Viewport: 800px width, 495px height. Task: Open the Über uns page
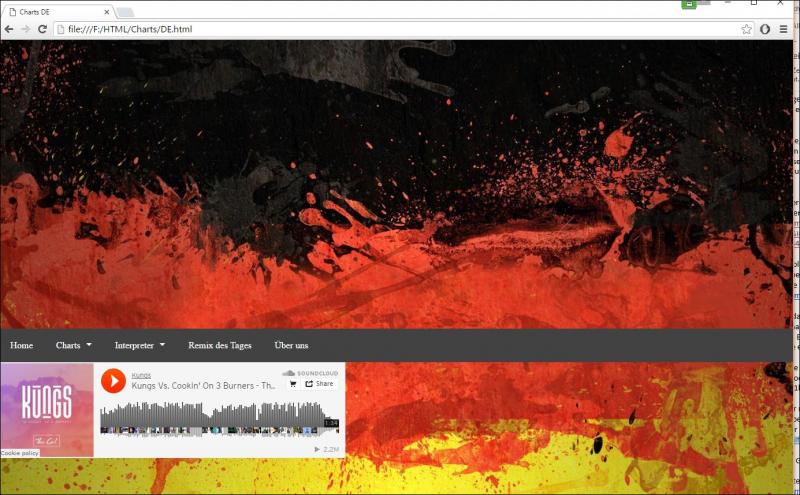[291, 345]
